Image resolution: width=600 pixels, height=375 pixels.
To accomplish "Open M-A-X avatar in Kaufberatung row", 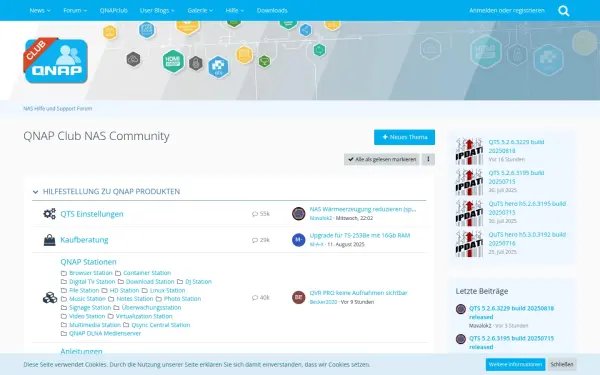I will pos(298,240).
